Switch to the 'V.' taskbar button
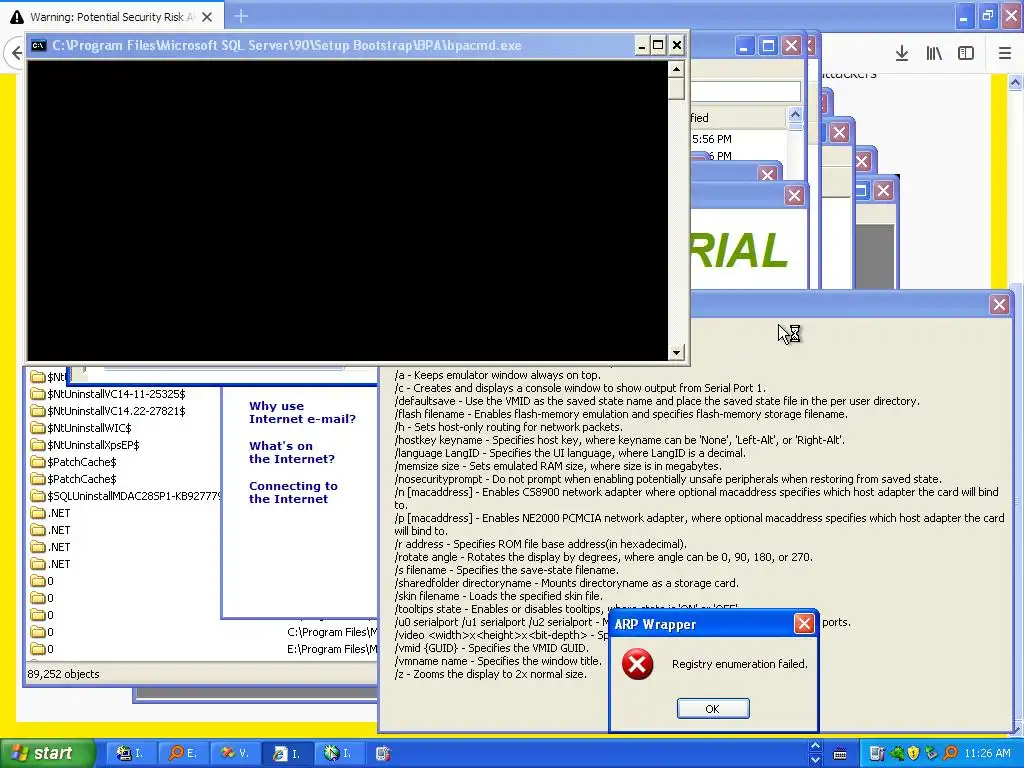 pos(234,753)
